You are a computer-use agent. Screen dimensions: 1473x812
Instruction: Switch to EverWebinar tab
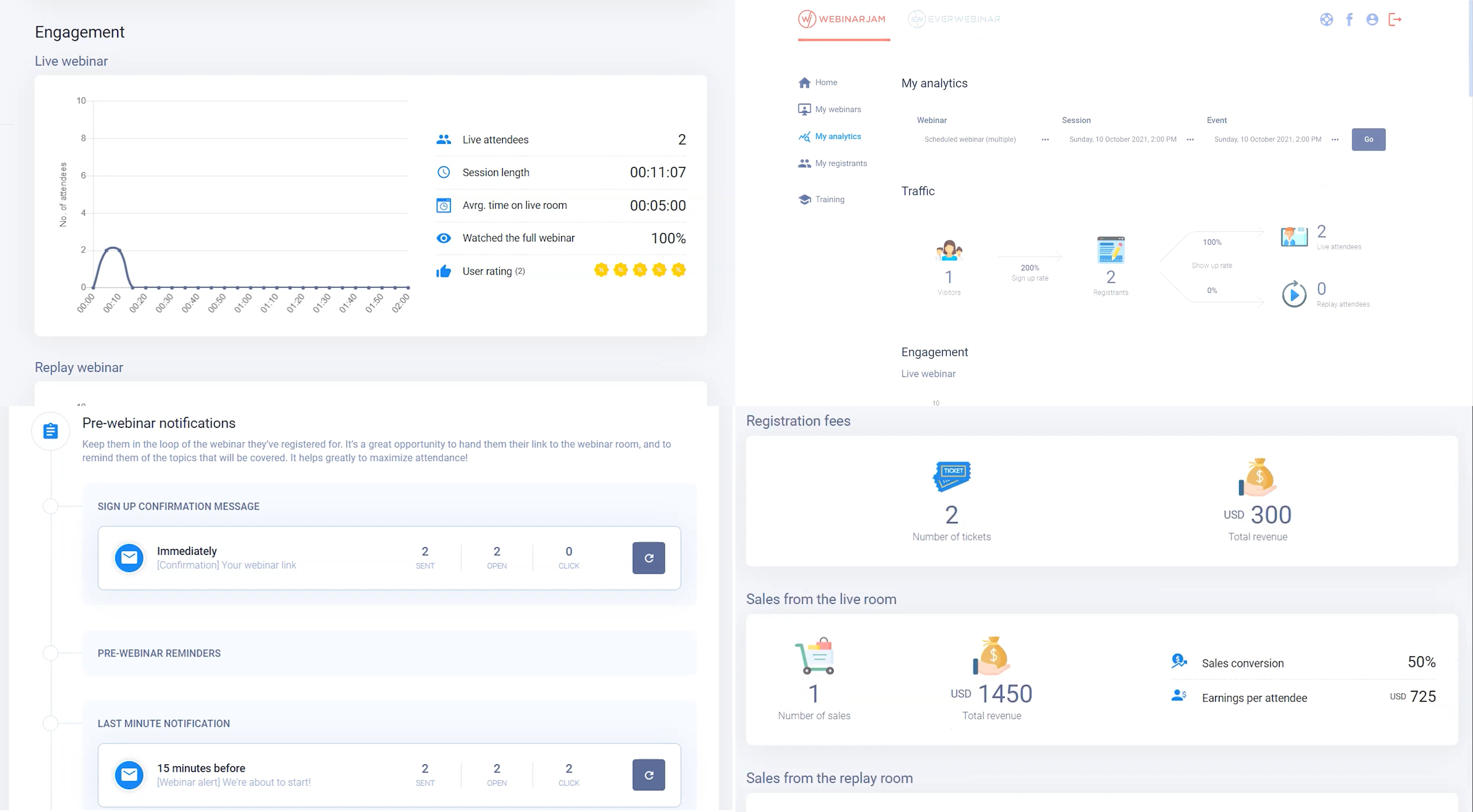click(x=955, y=18)
